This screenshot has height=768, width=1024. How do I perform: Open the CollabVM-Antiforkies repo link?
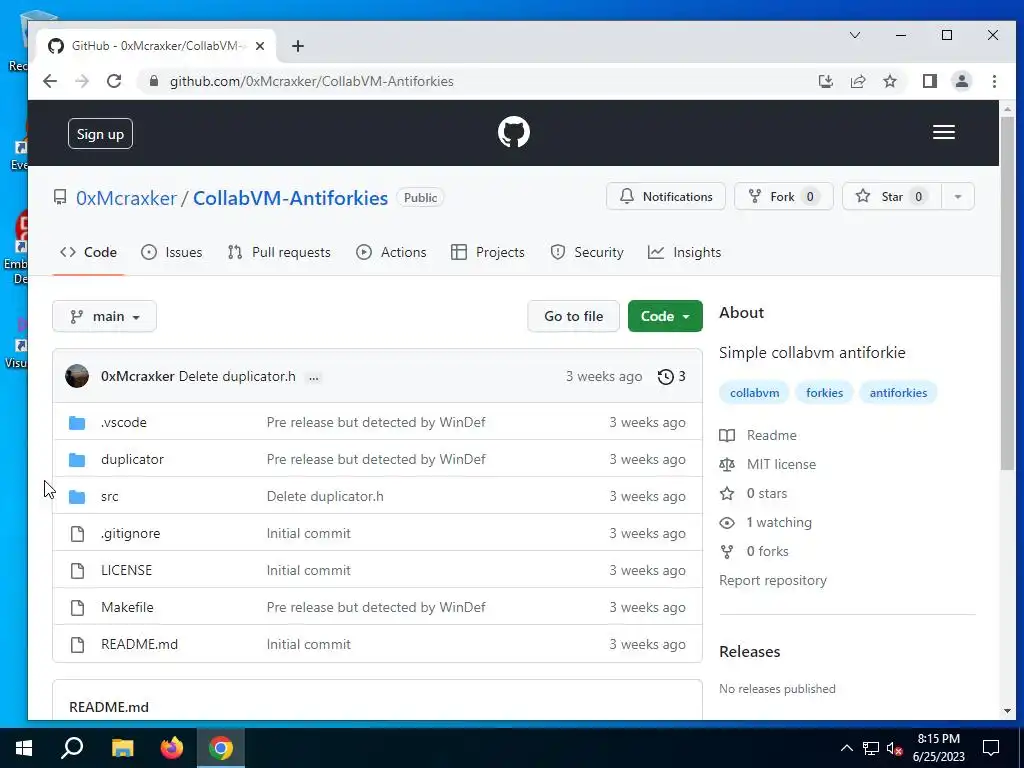pyautogui.click(x=291, y=198)
